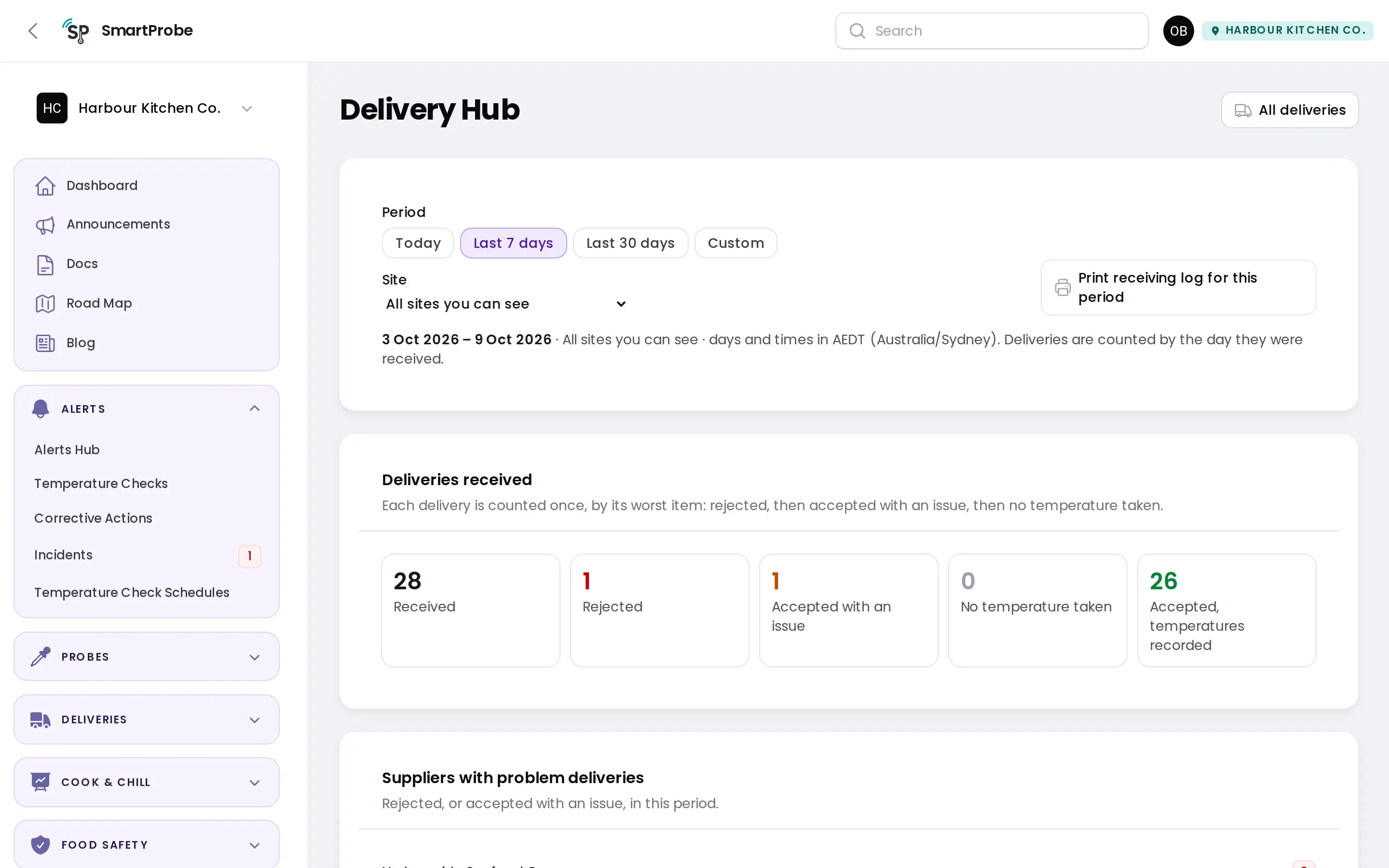Click the Harbour Kitchen Co. location badge text
1389x868 pixels.
pos(1295,30)
